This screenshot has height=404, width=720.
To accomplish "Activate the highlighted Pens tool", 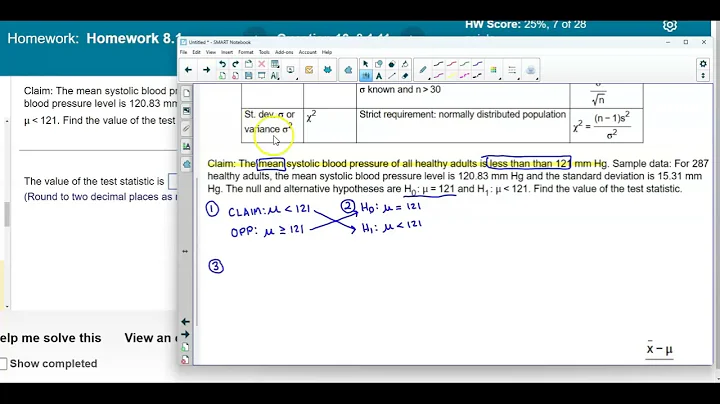I will (366, 76).
